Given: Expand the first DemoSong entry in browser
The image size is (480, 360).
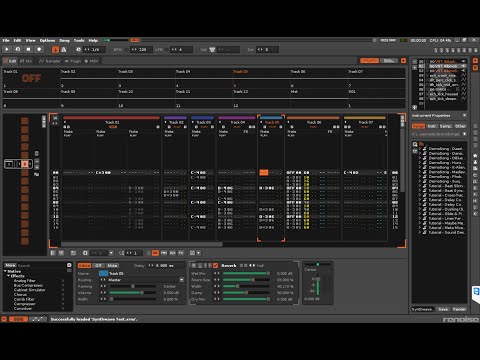Looking at the screenshot, I should click(420, 149).
